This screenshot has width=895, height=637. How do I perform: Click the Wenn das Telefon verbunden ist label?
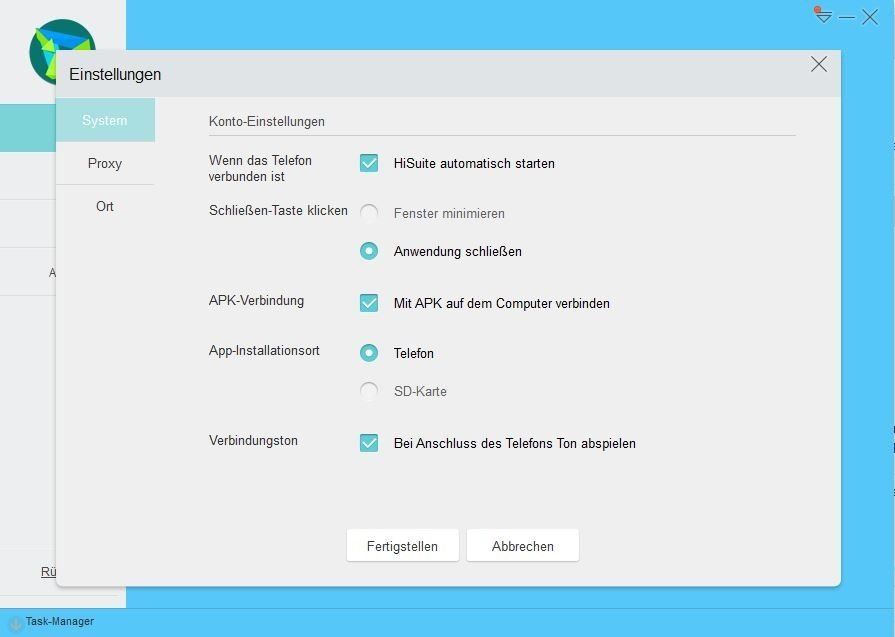pyautogui.click(x=260, y=168)
